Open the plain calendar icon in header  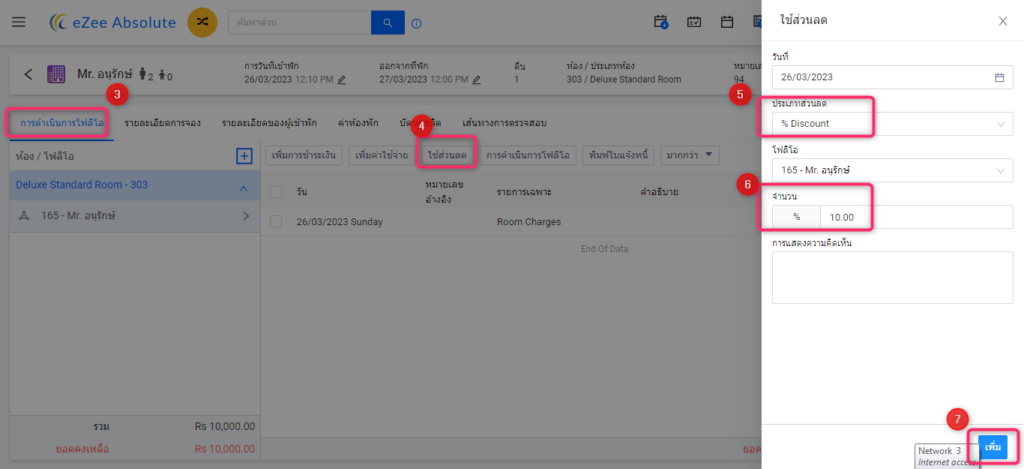[x=726, y=22]
